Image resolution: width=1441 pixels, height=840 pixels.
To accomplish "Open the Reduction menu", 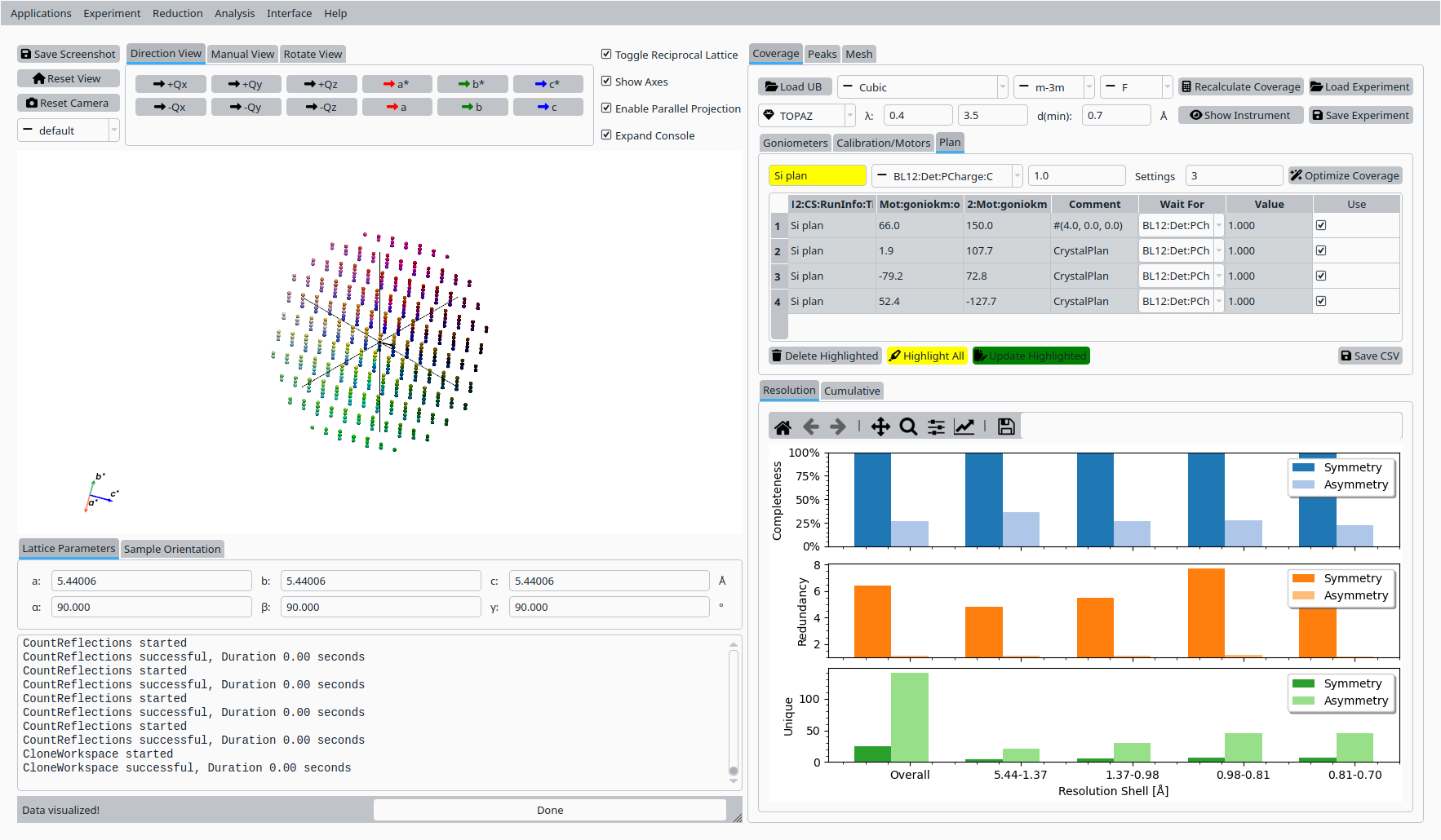I will tap(177, 13).
